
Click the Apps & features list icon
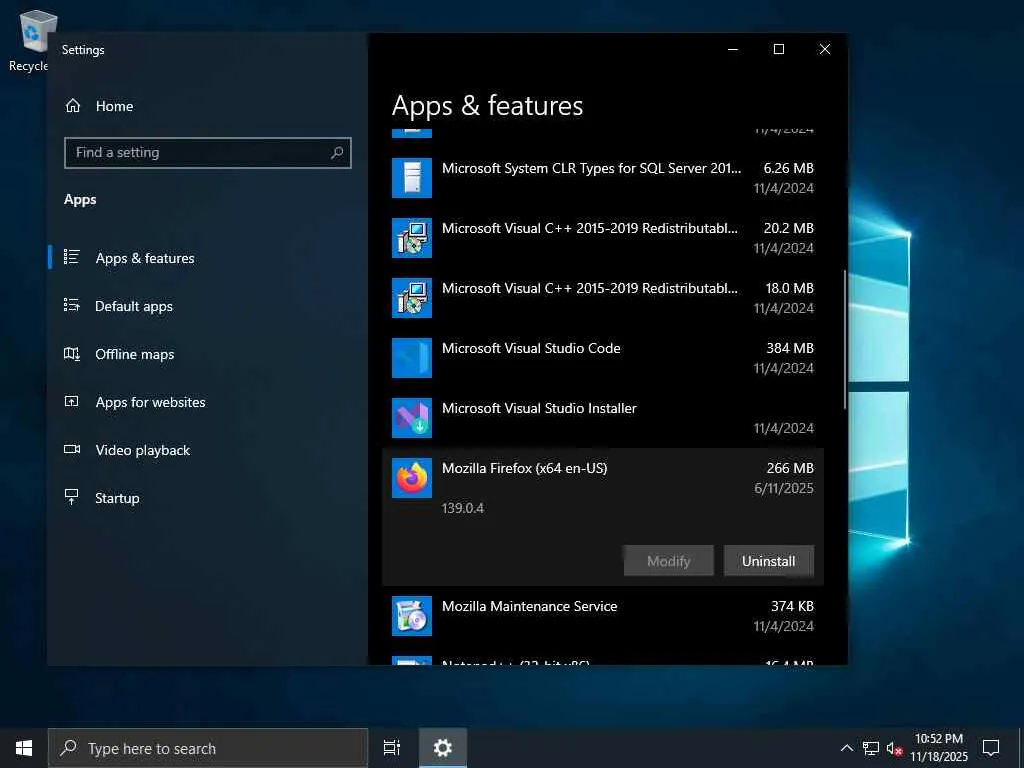coord(72,257)
